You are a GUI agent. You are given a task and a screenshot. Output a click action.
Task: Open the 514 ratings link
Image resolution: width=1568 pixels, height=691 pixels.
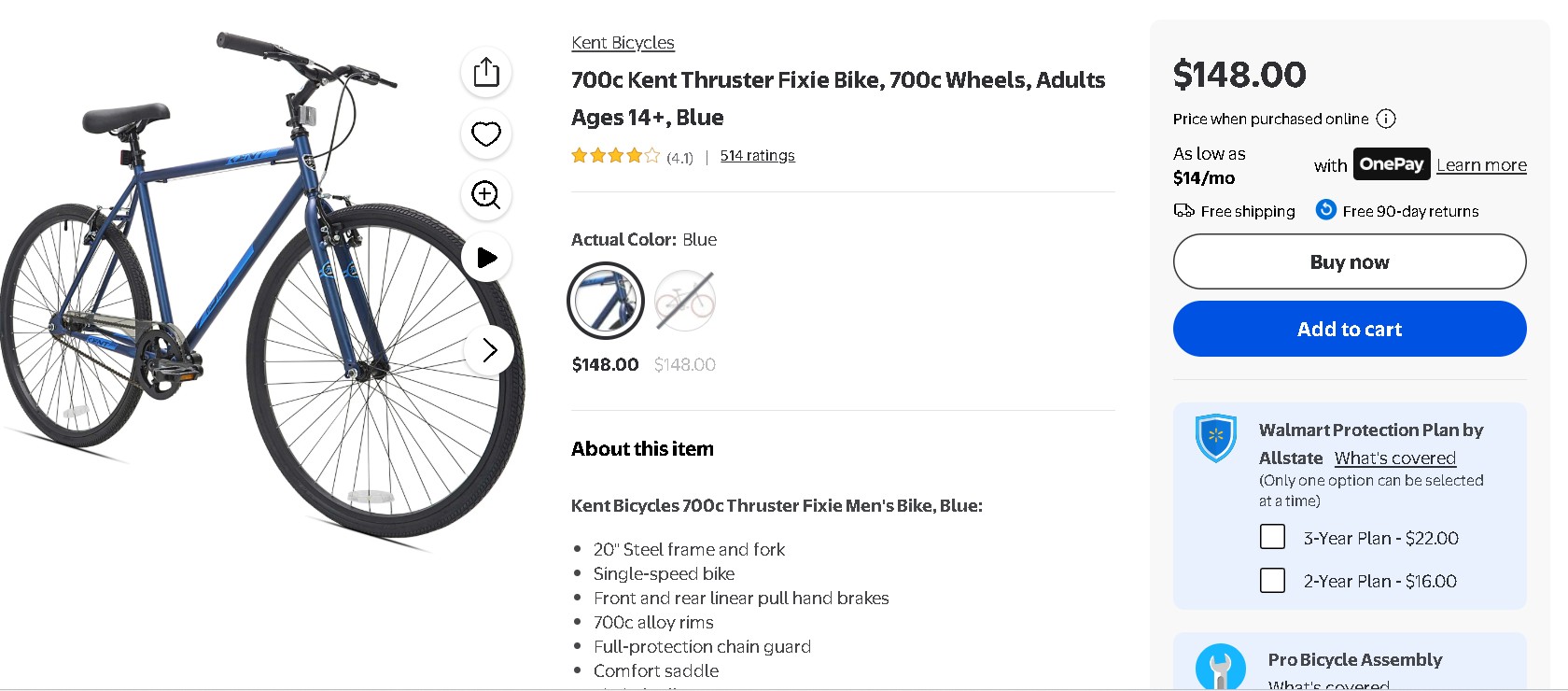click(x=757, y=156)
